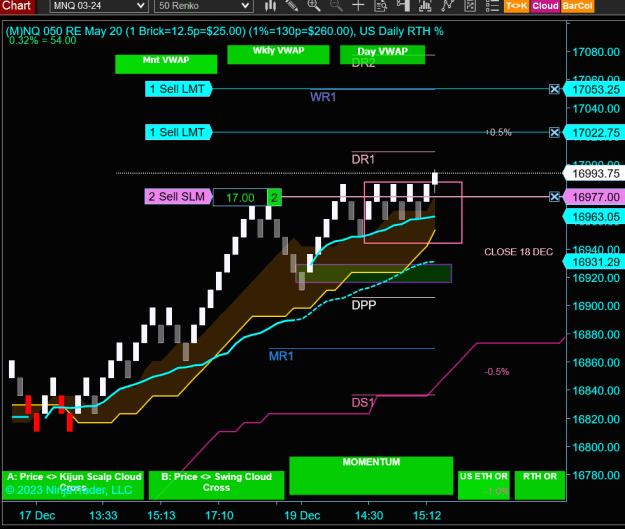Screen dimensions: 625x529
Task: Open the data box icon
Action: click(x=381, y=6)
